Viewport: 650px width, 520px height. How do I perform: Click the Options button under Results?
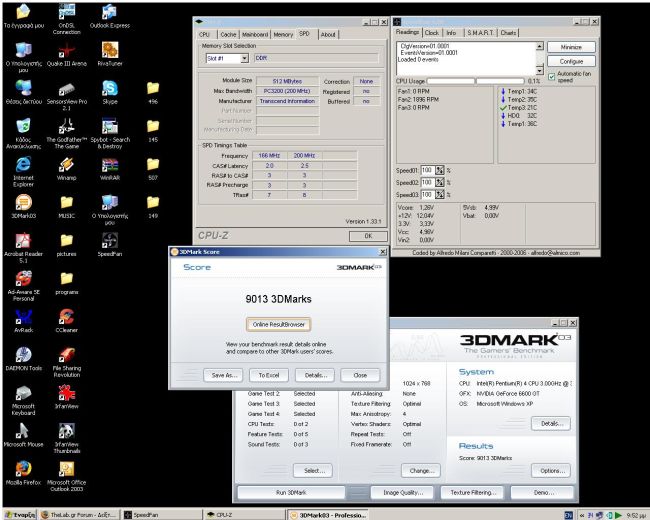(551, 471)
